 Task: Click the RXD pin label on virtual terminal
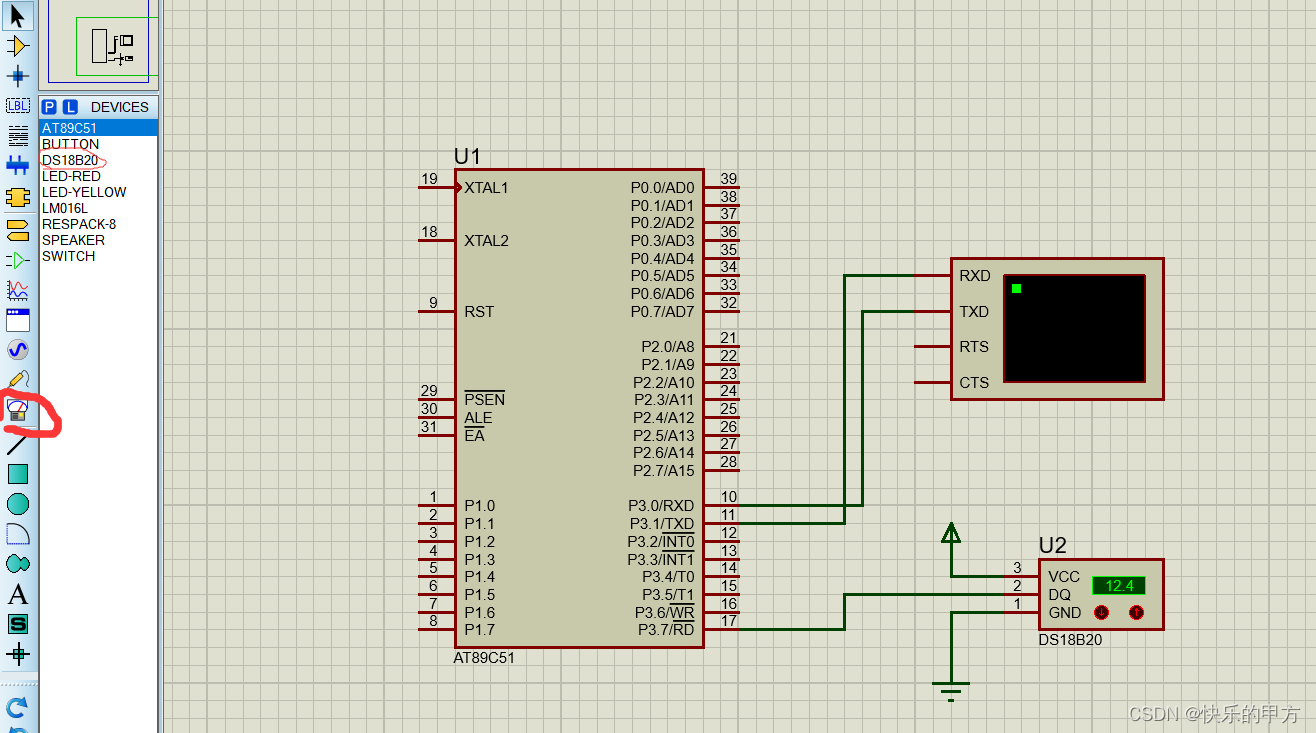click(974, 276)
